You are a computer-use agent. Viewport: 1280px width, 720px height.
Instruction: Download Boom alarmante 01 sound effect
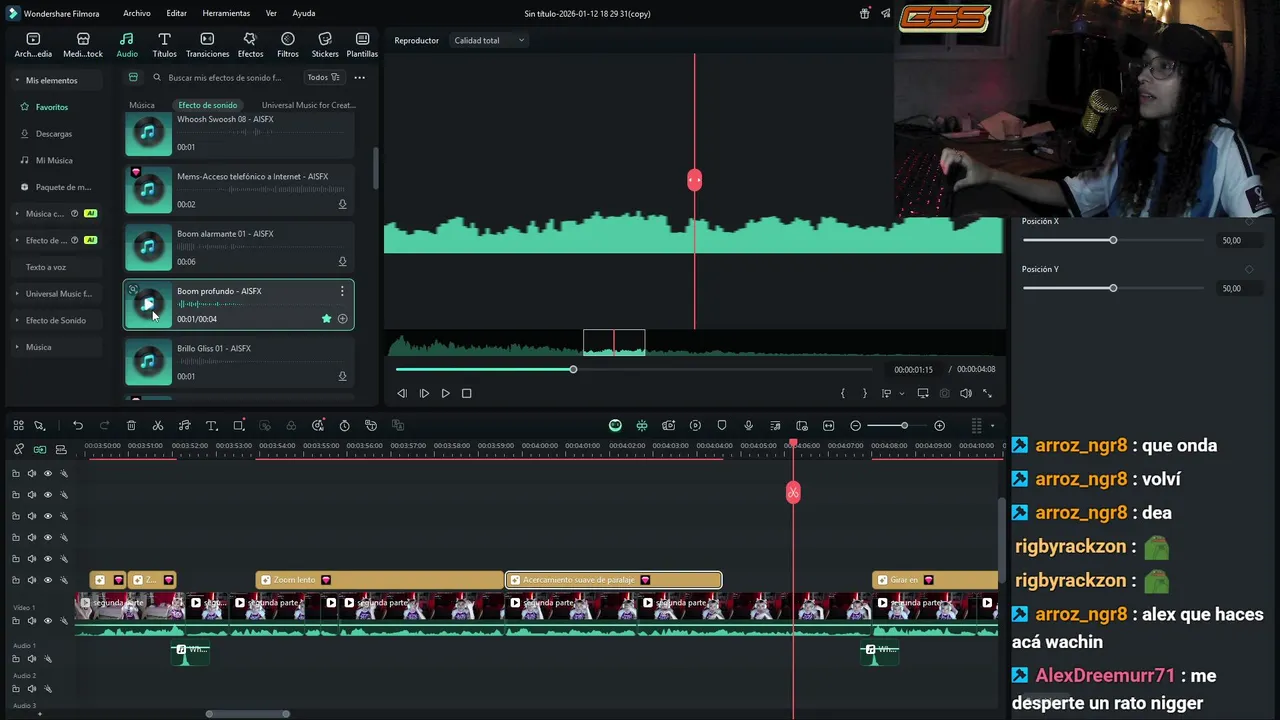(342, 262)
